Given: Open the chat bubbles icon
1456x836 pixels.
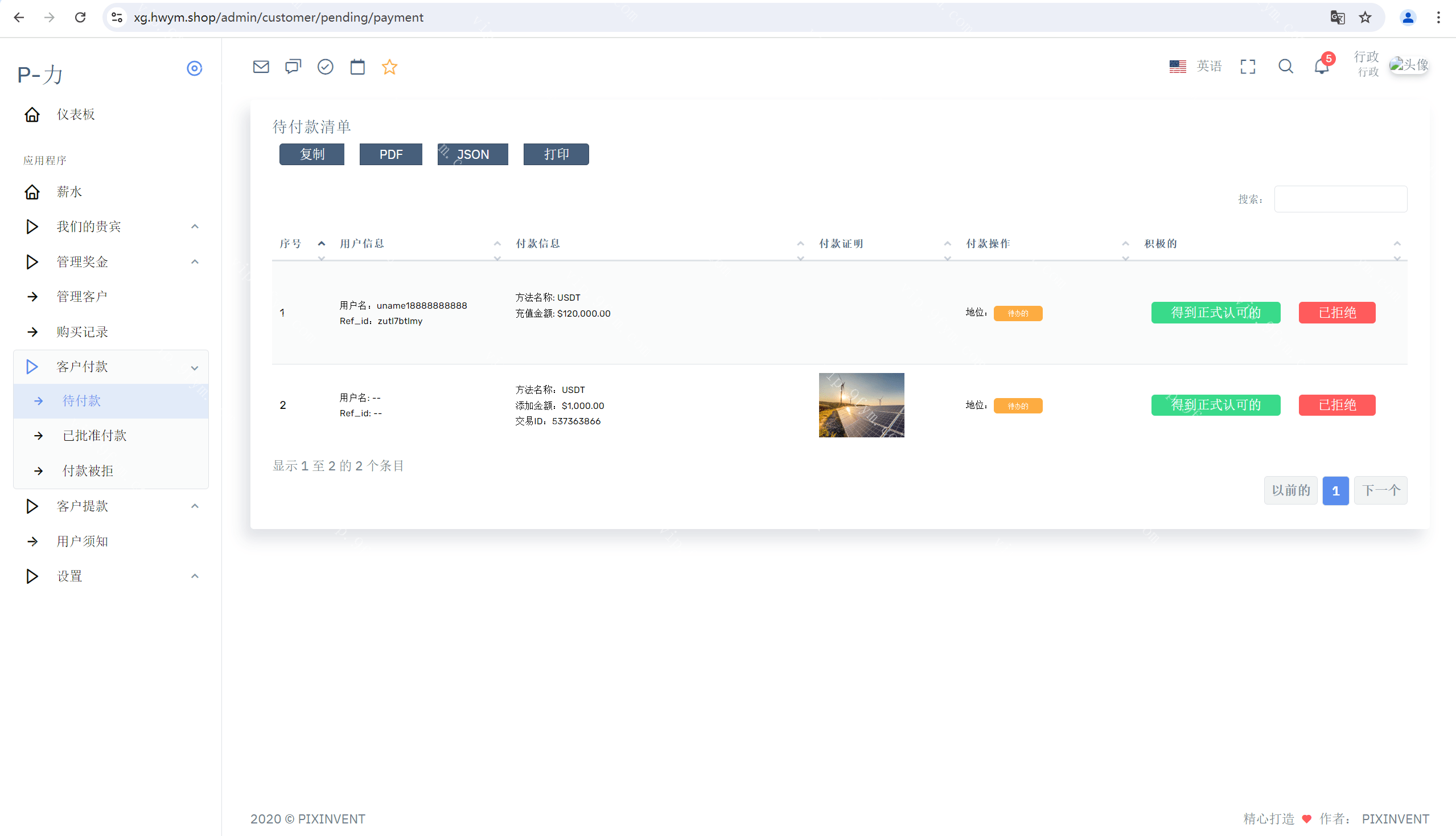Looking at the screenshot, I should point(293,67).
